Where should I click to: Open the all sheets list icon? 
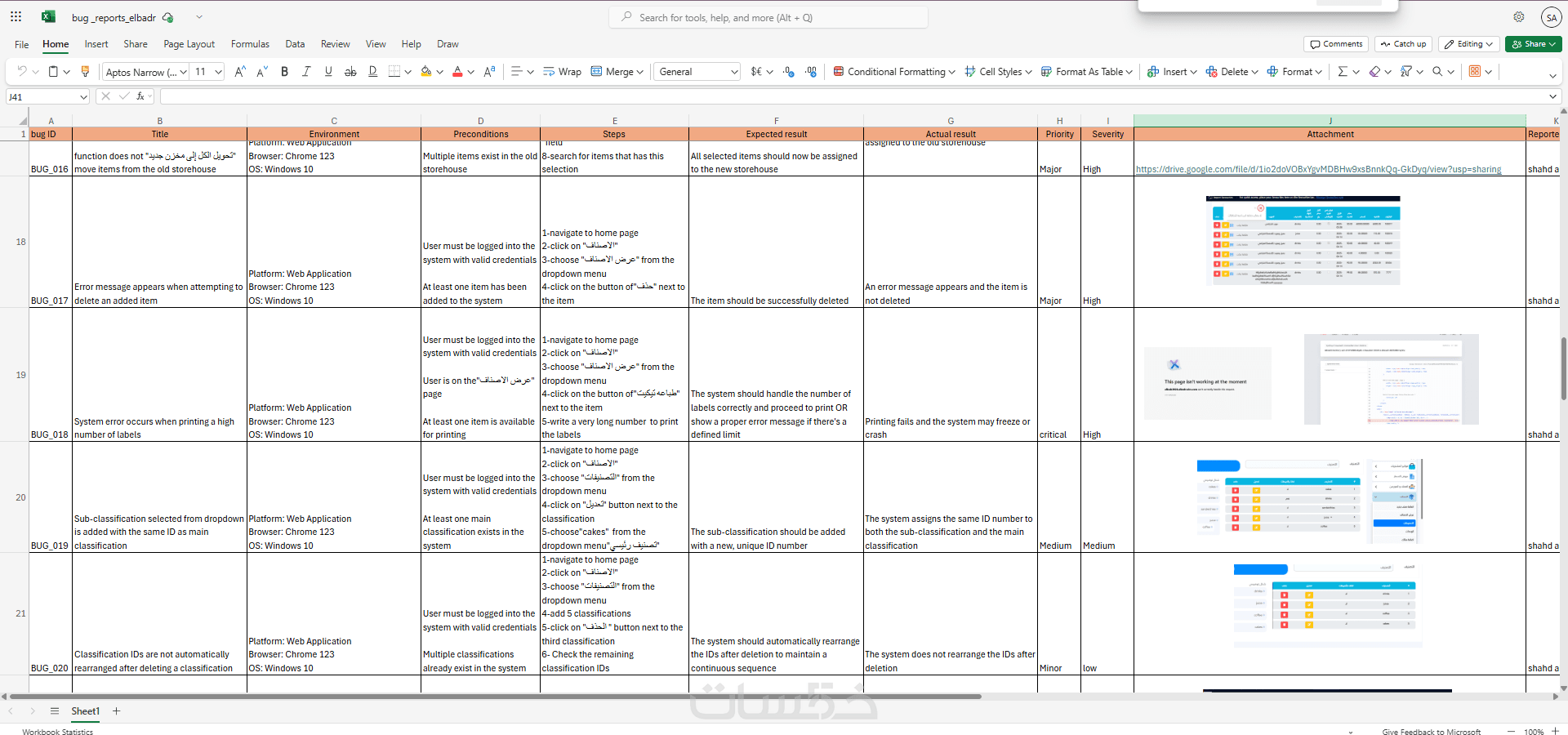[x=55, y=711]
